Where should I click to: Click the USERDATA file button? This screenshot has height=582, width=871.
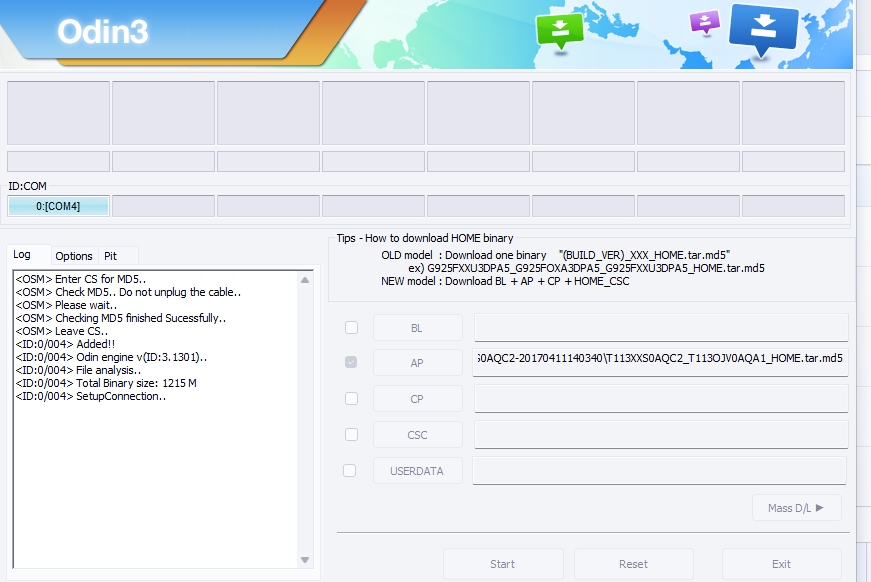pos(417,471)
